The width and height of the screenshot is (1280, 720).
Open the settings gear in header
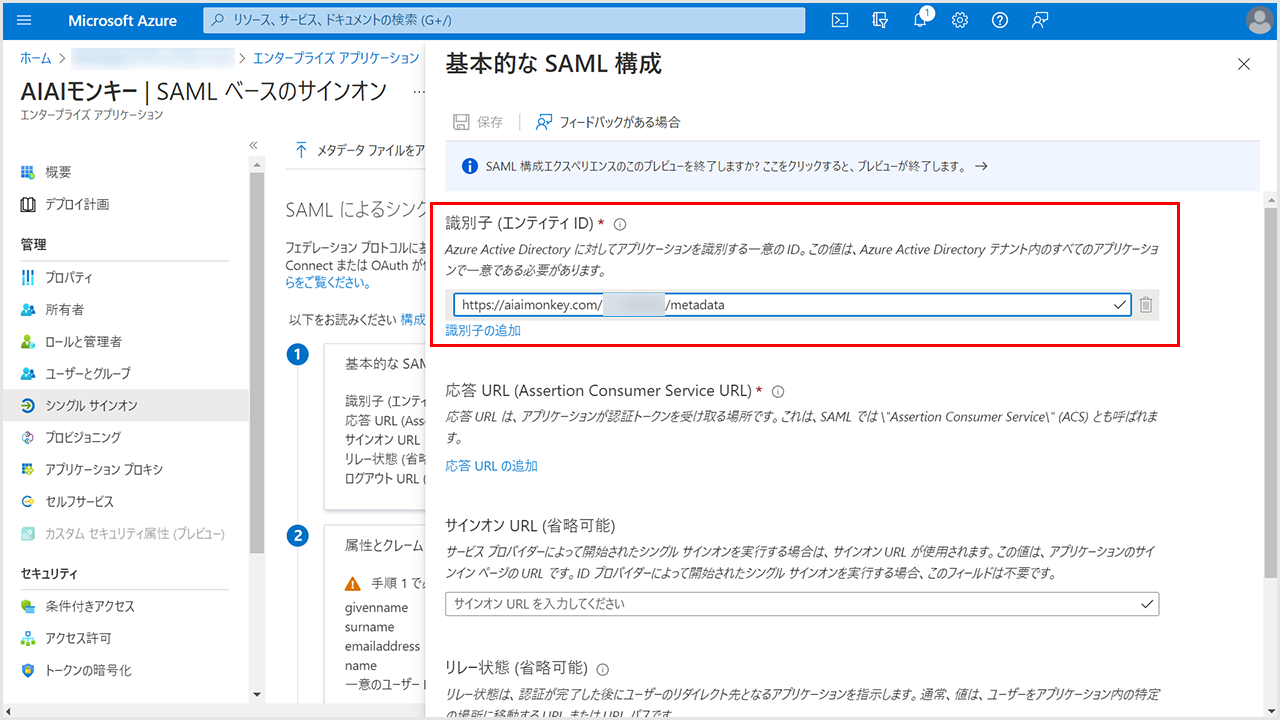(960, 20)
